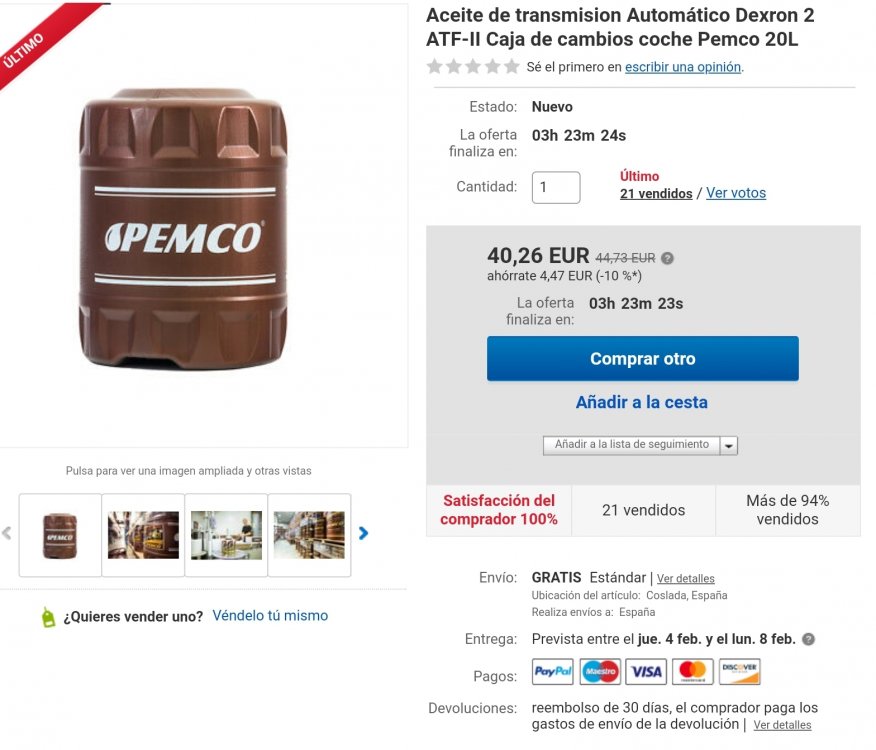This screenshot has height=750, width=876.
Task: Click the Comprar otro button
Action: tap(642, 359)
